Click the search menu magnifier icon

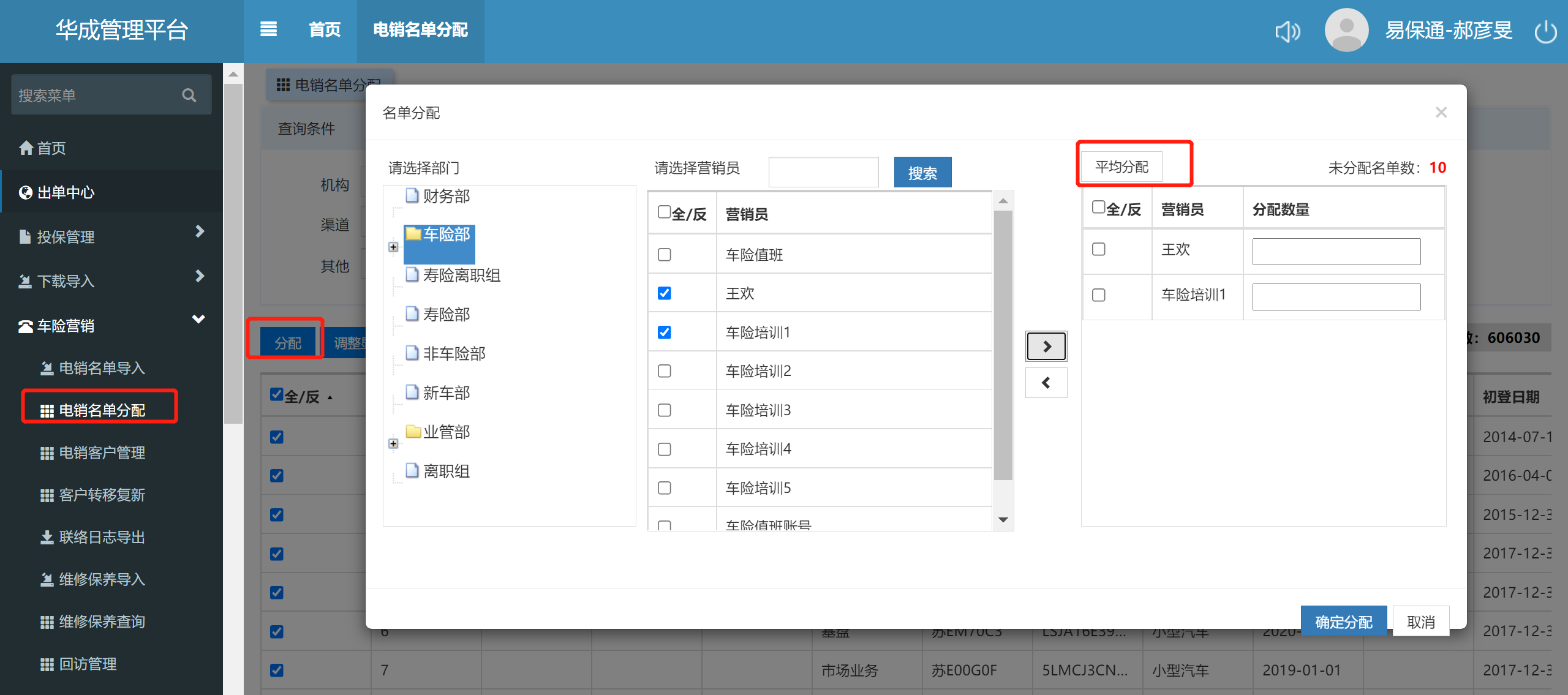click(x=189, y=96)
